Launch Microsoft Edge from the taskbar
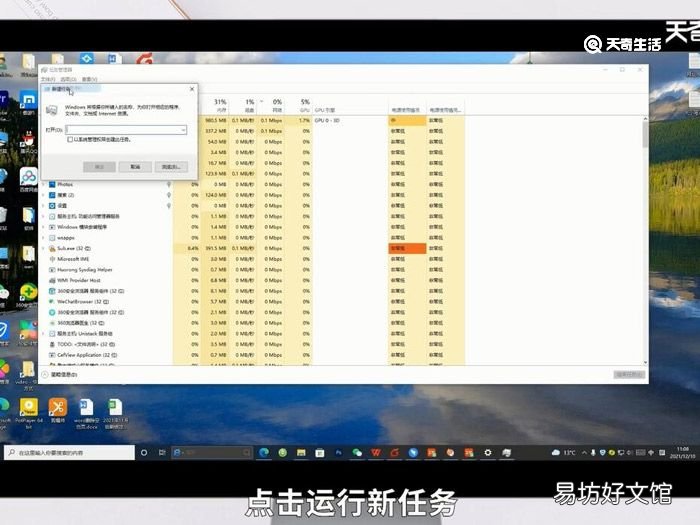This screenshot has height=525, width=700. click(x=264, y=453)
